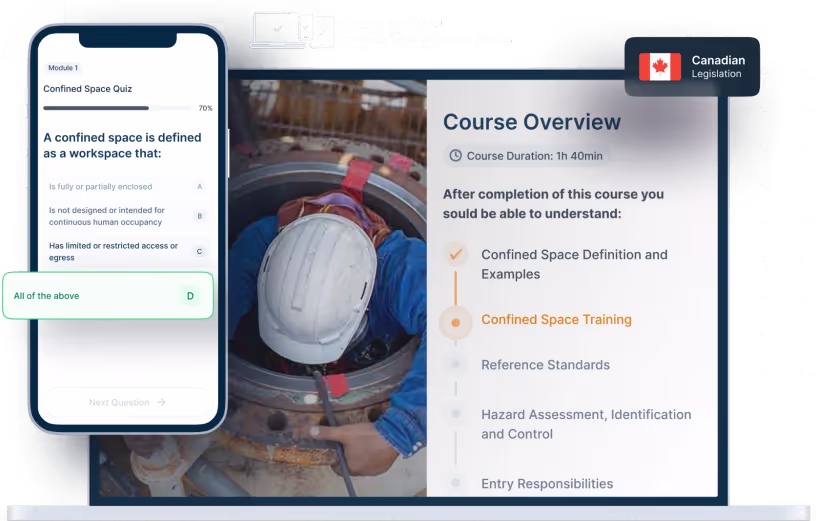This screenshot has width=816, height=521.
Task: Click the Canadian flag icon
Action: [x=660, y=67]
